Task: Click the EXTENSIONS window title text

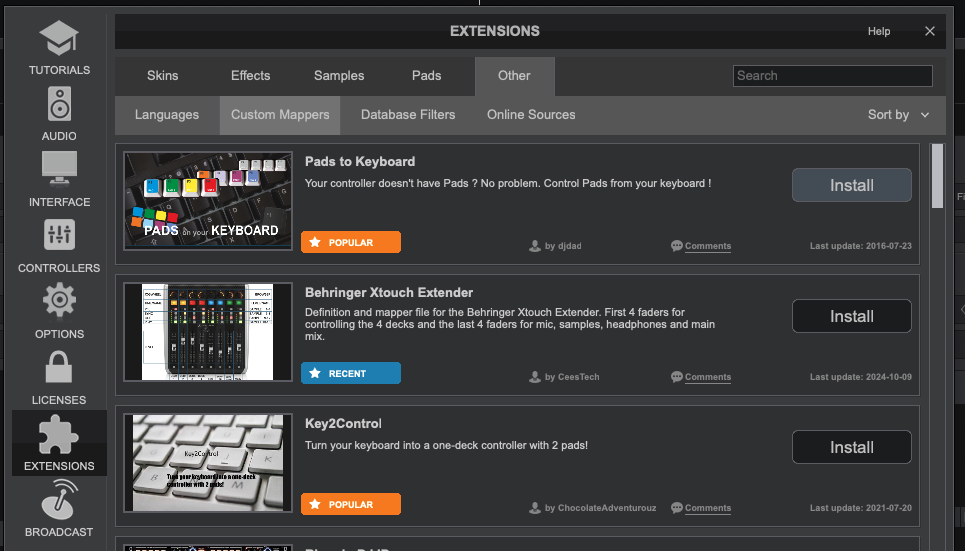Action: pyautogui.click(x=495, y=31)
